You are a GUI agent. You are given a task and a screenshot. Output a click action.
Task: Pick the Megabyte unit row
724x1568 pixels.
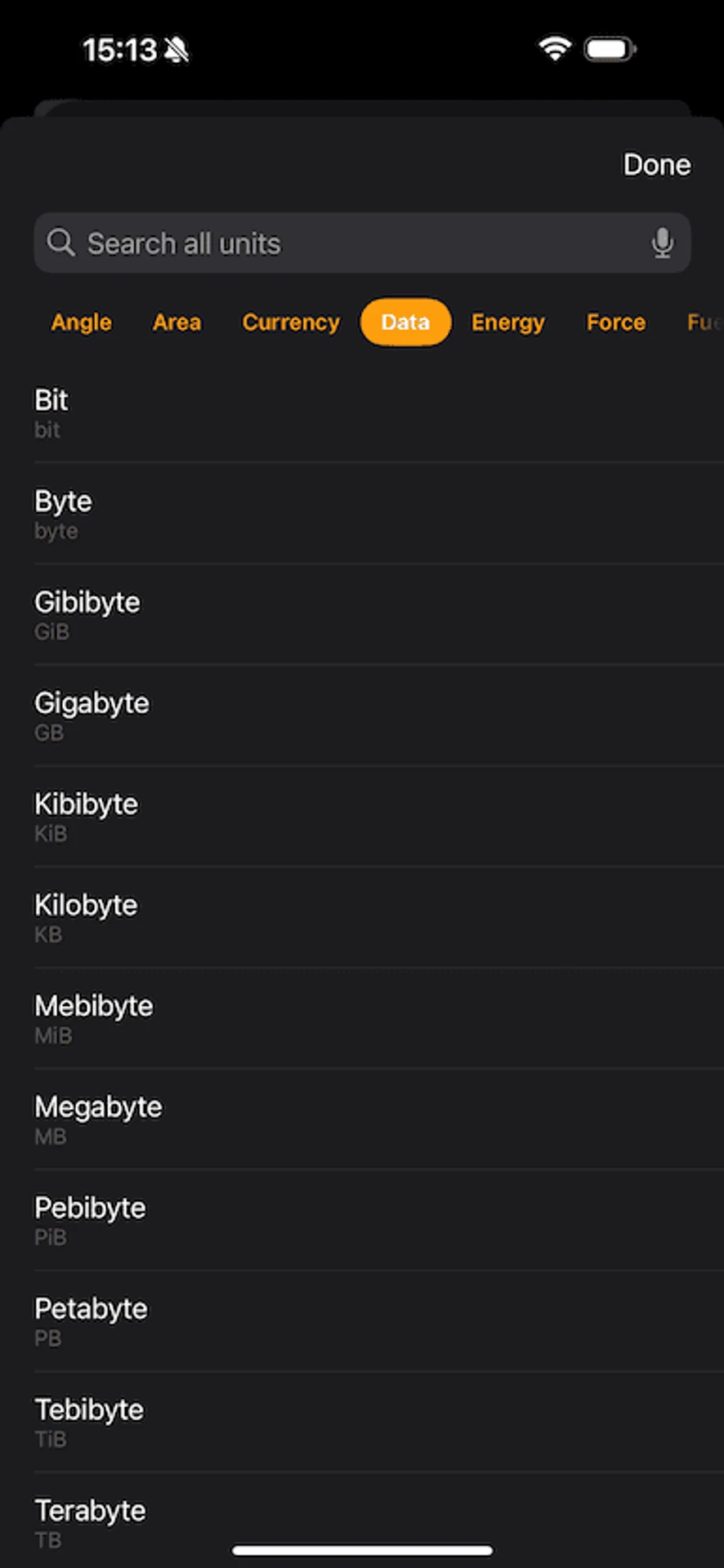coord(379,1120)
